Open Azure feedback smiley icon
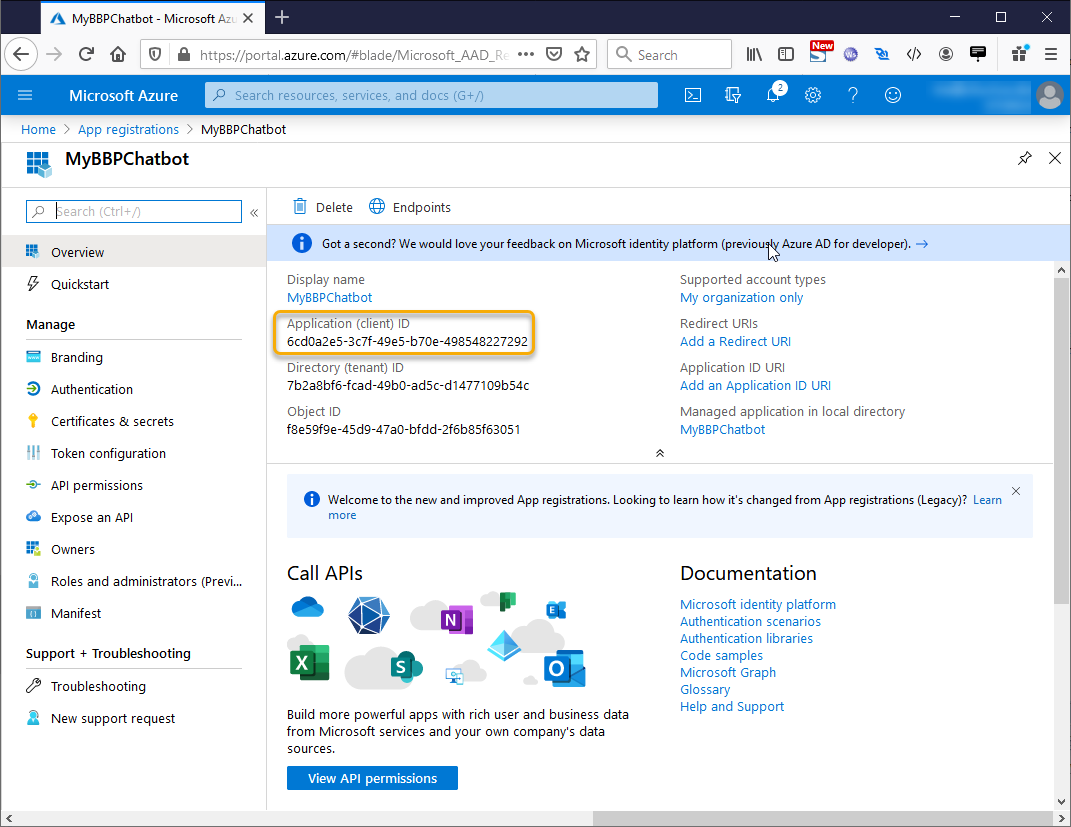 [x=893, y=95]
